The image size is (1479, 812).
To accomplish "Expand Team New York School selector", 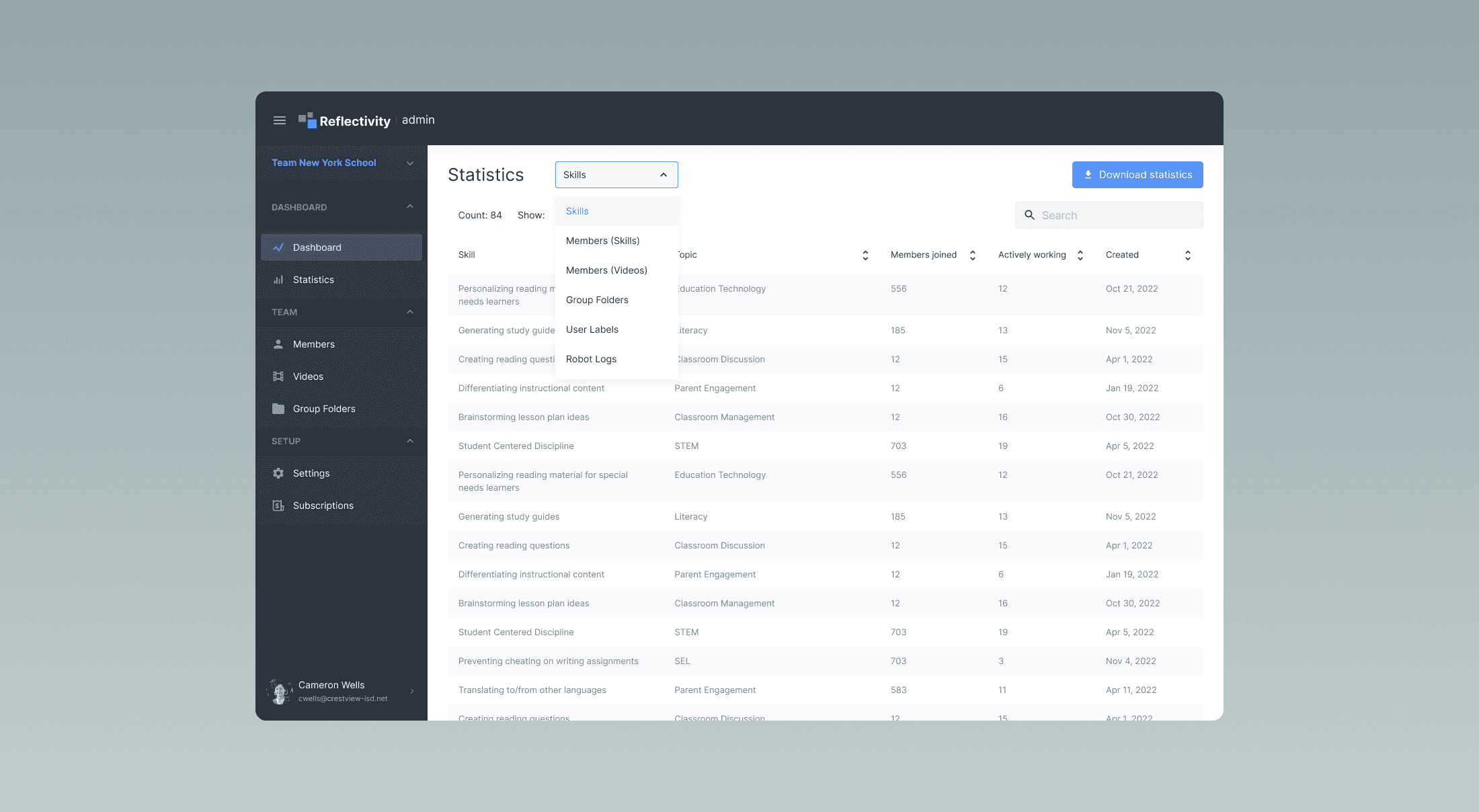I will point(410,163).
